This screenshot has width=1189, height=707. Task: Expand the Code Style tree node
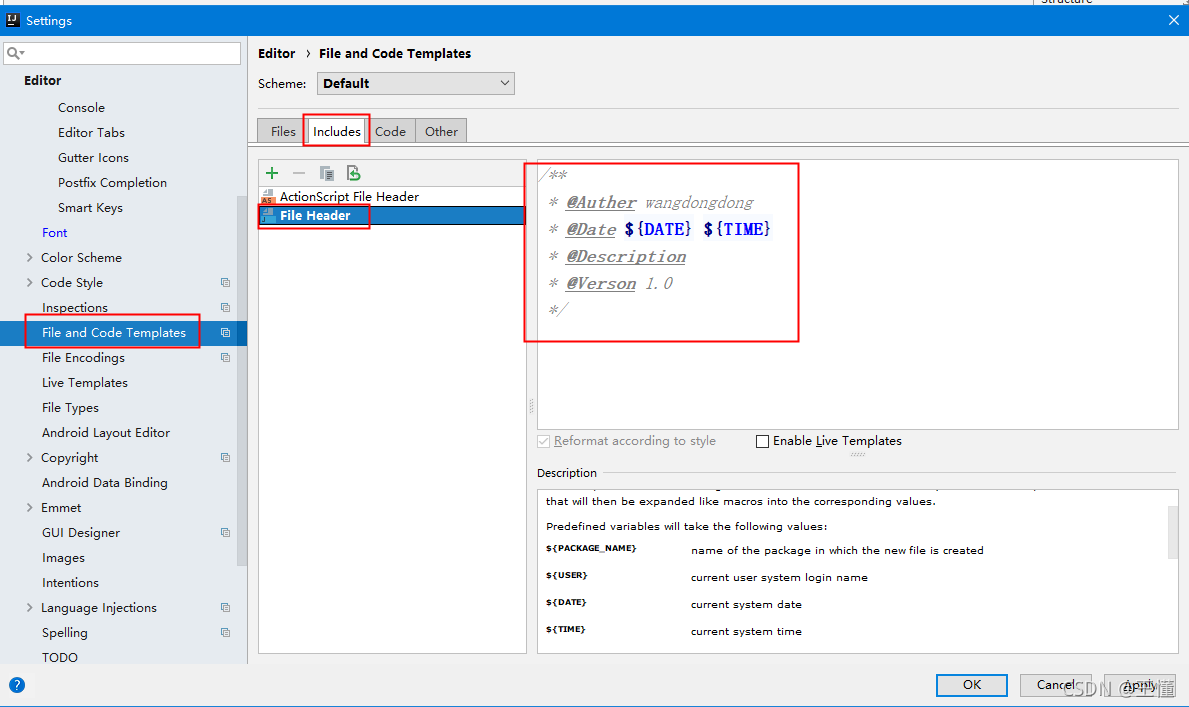pyautogui.click(x=30, y=283)
